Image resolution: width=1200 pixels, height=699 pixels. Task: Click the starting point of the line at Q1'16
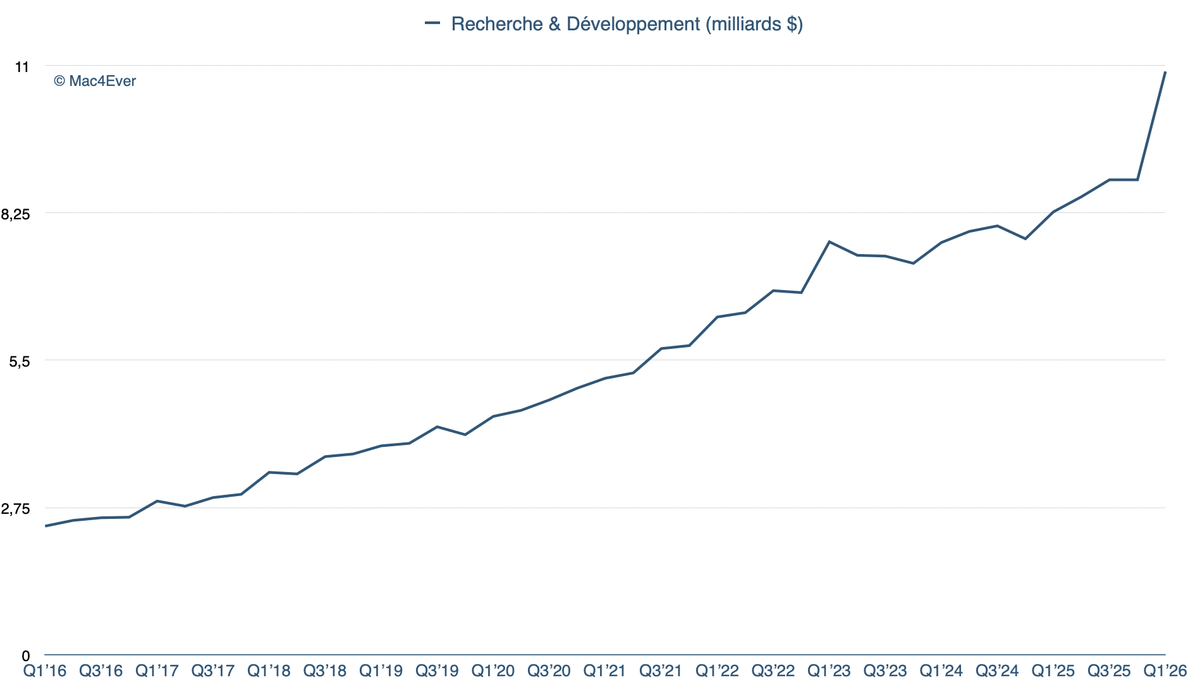(44, 524)
